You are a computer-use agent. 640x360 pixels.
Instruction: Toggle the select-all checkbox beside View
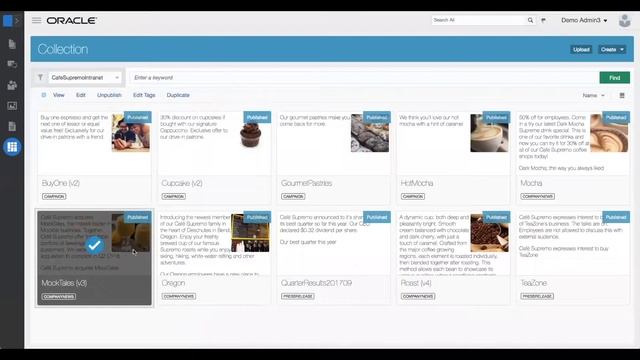[x=44, y=95]
